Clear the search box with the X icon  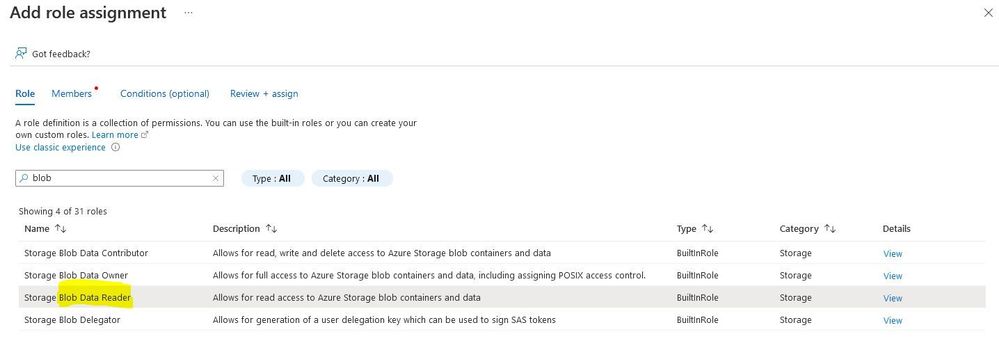tap(216, 178)
